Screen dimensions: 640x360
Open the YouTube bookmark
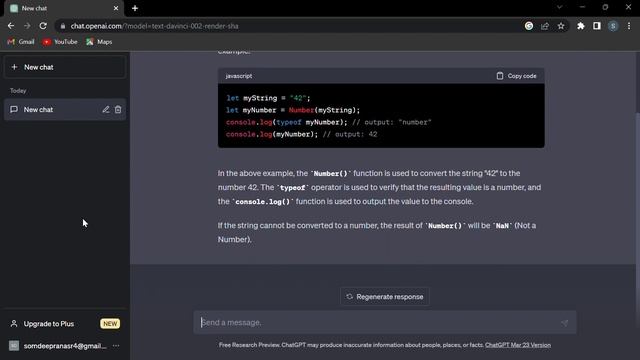tap(60, 42)
